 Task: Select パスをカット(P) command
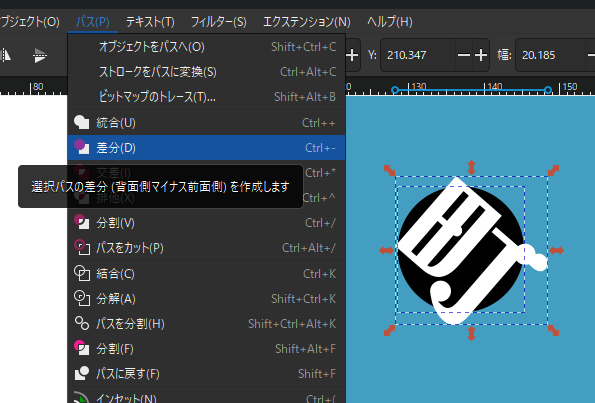[x=206, y=248]
